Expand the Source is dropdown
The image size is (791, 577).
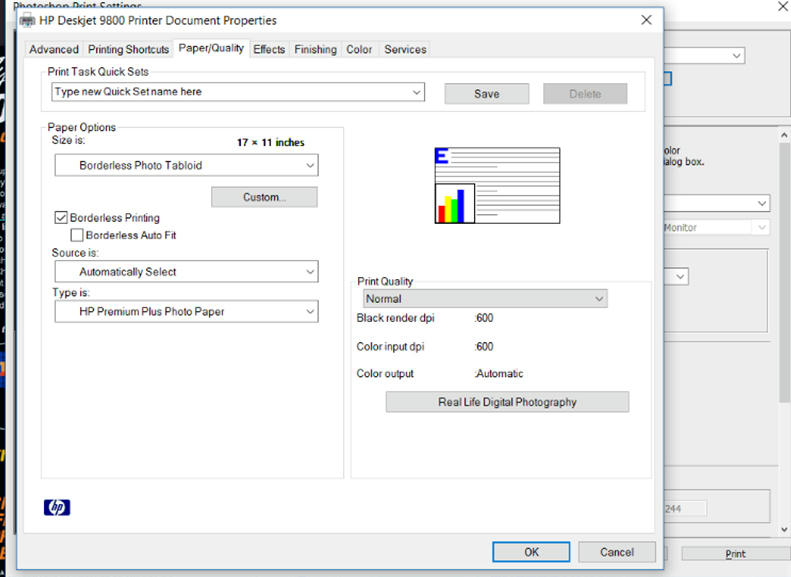pyautogui.click(x=186, y=272)
